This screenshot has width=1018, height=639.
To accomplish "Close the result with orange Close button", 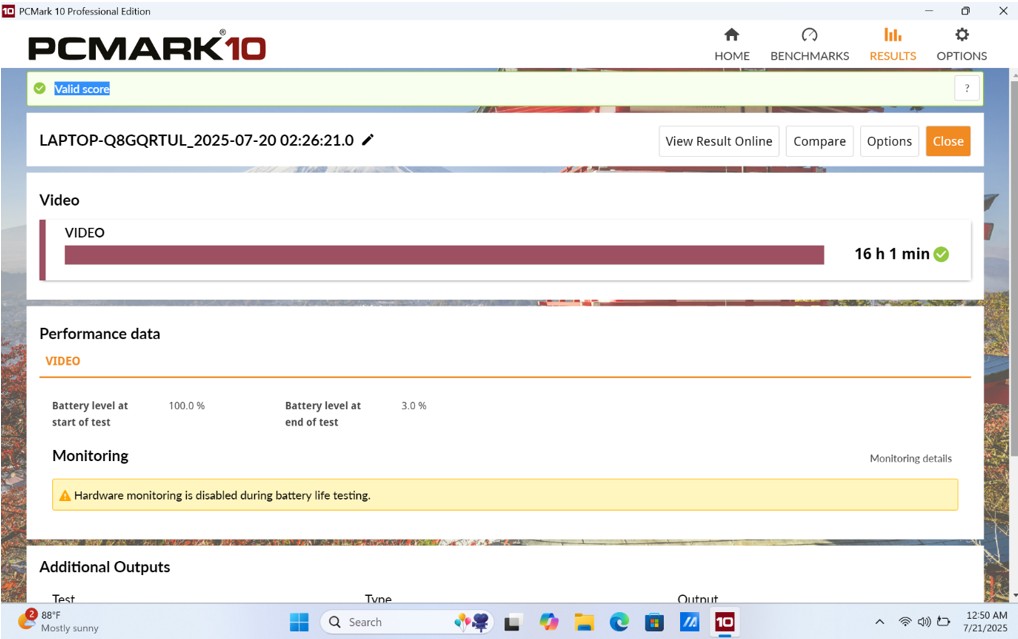I will click(947, 141).
